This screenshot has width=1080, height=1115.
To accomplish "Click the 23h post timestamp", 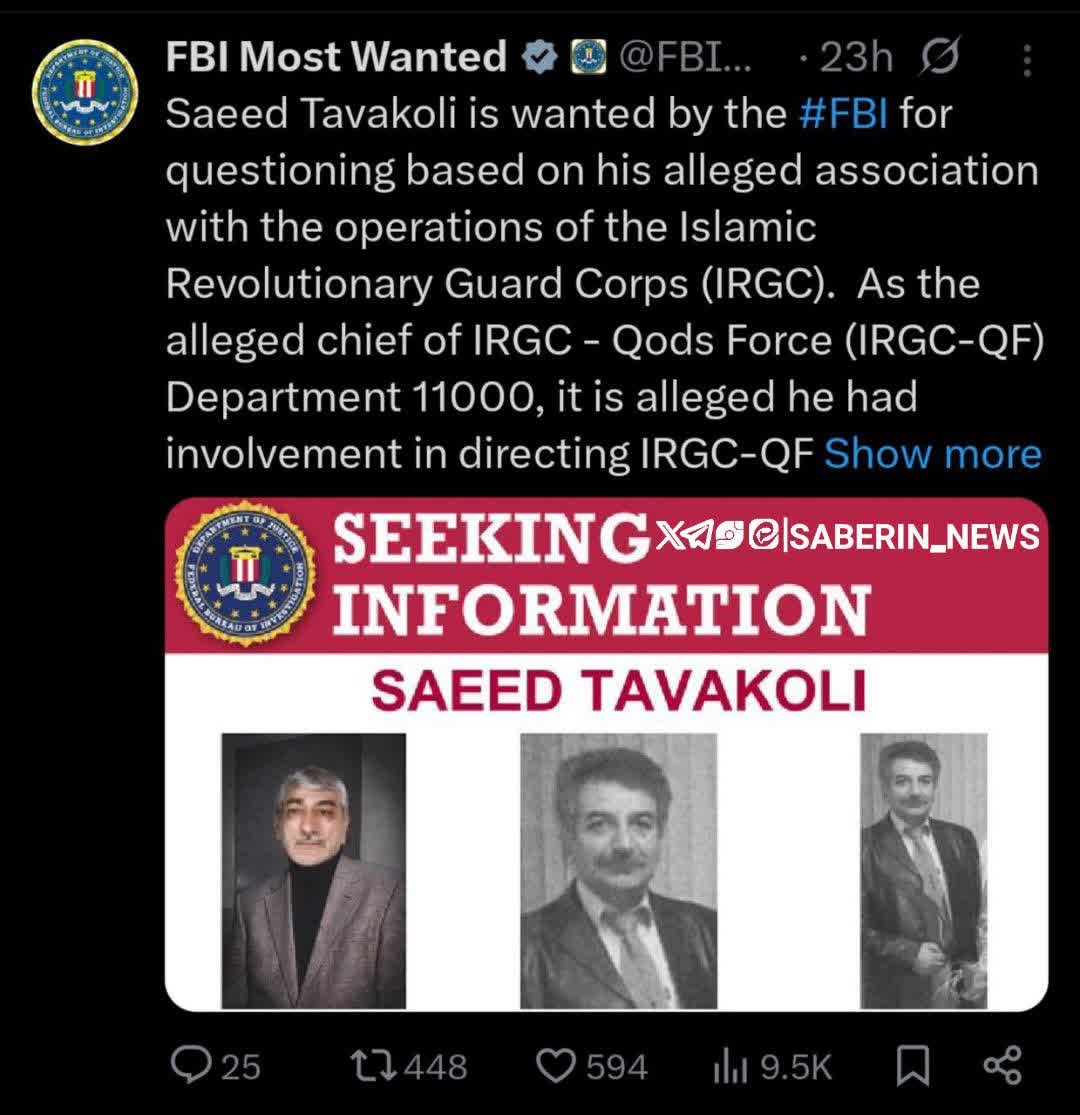I will [855, 59].
